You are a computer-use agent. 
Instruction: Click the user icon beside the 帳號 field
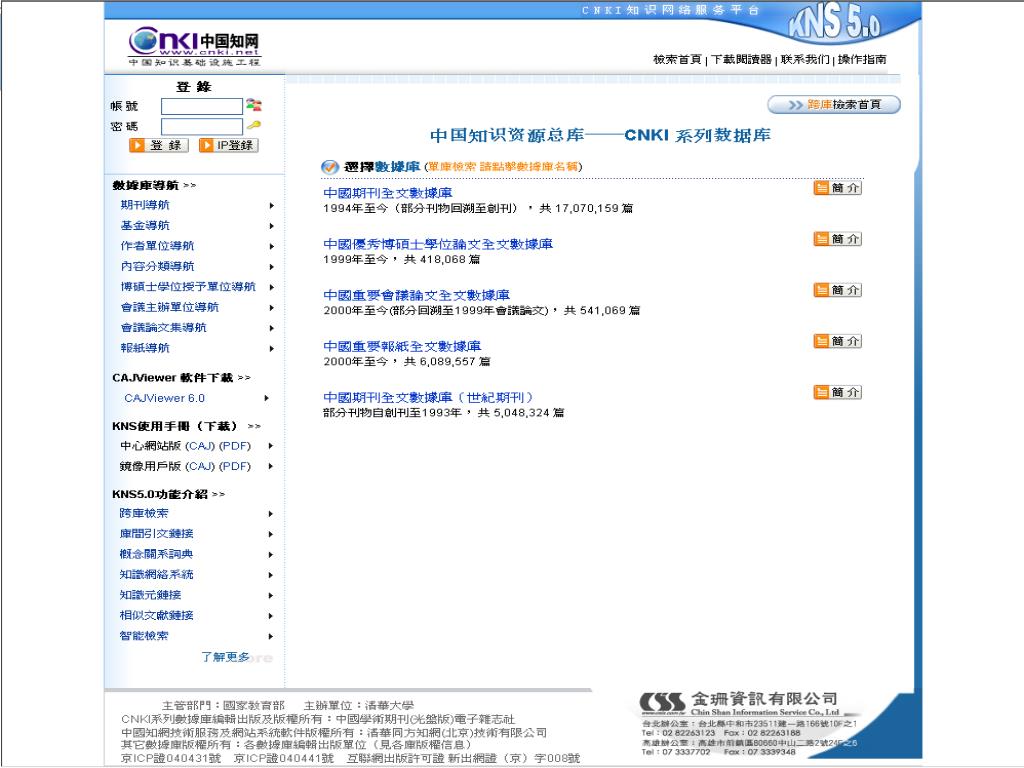[253, 104]
